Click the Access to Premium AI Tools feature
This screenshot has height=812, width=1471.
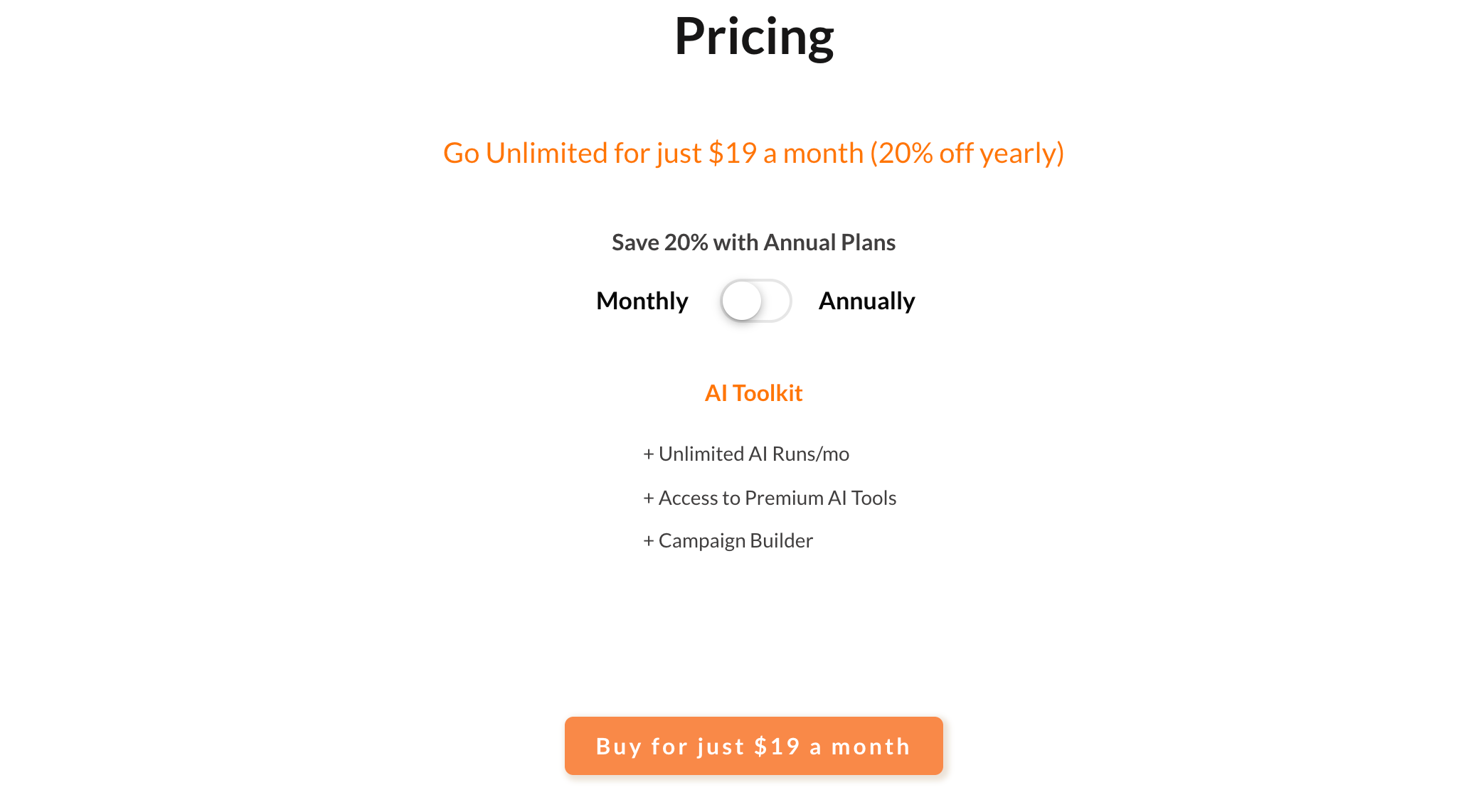pos(777,498)
